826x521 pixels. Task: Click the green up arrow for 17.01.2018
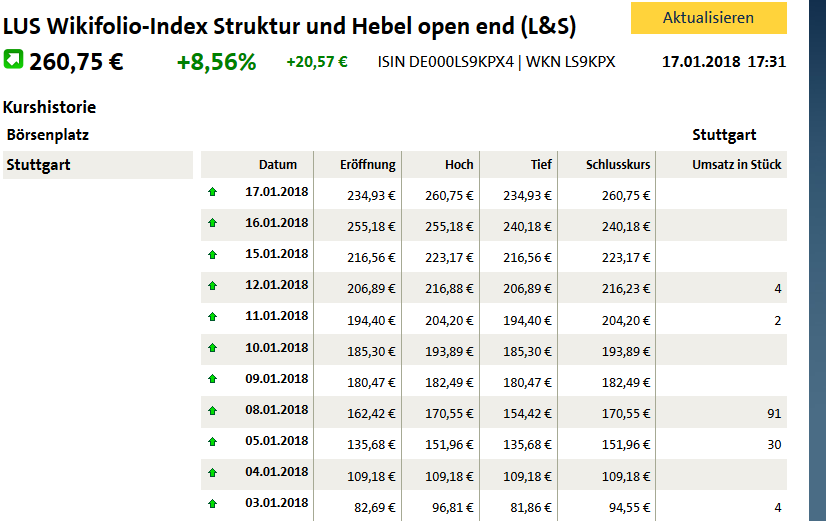212,191
